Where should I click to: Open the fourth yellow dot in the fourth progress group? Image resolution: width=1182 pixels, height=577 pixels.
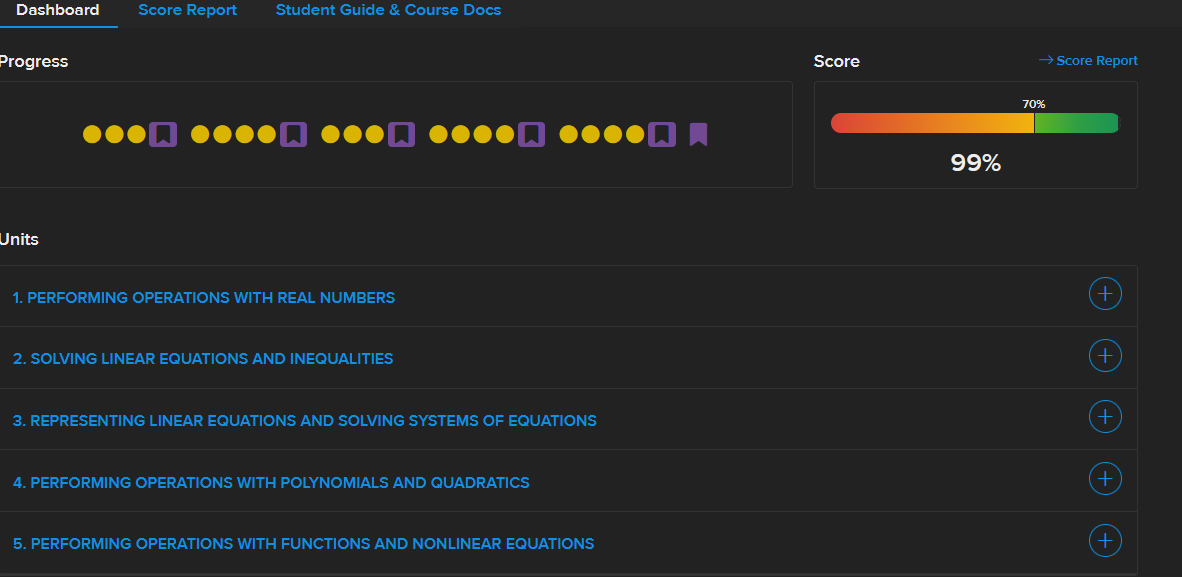coord(505,134)
